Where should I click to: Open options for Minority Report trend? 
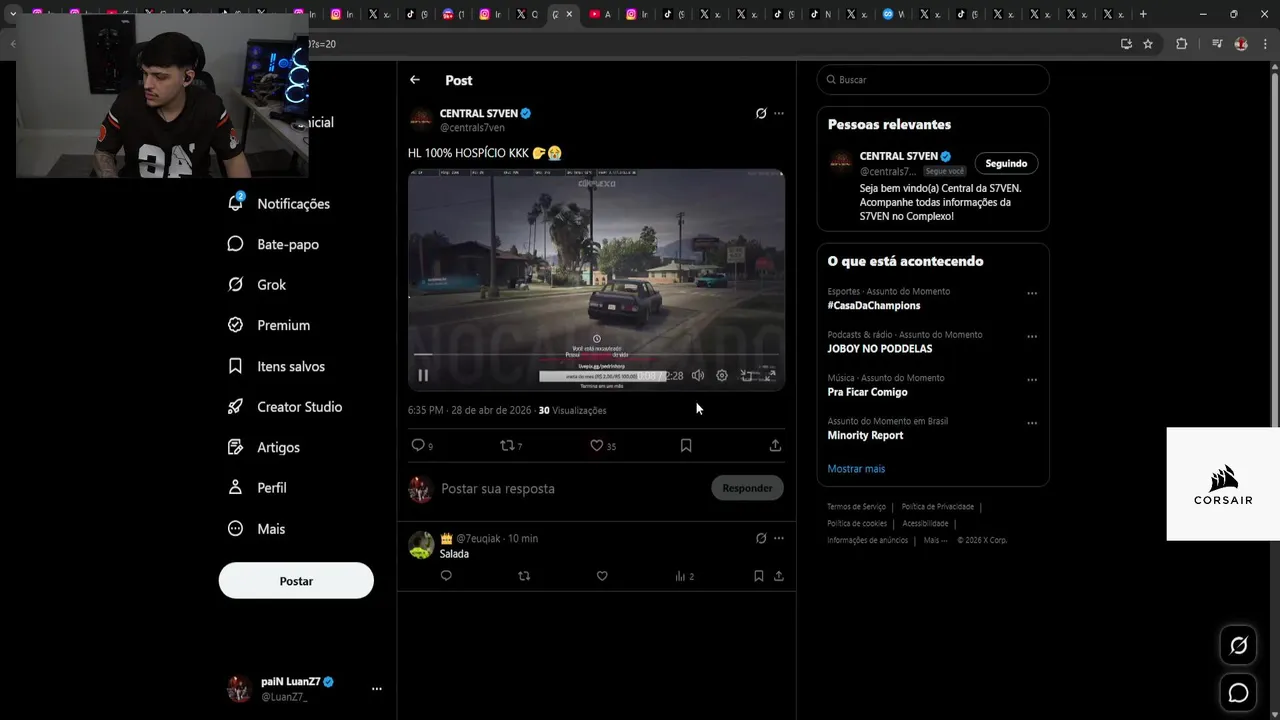point(1032,423)
